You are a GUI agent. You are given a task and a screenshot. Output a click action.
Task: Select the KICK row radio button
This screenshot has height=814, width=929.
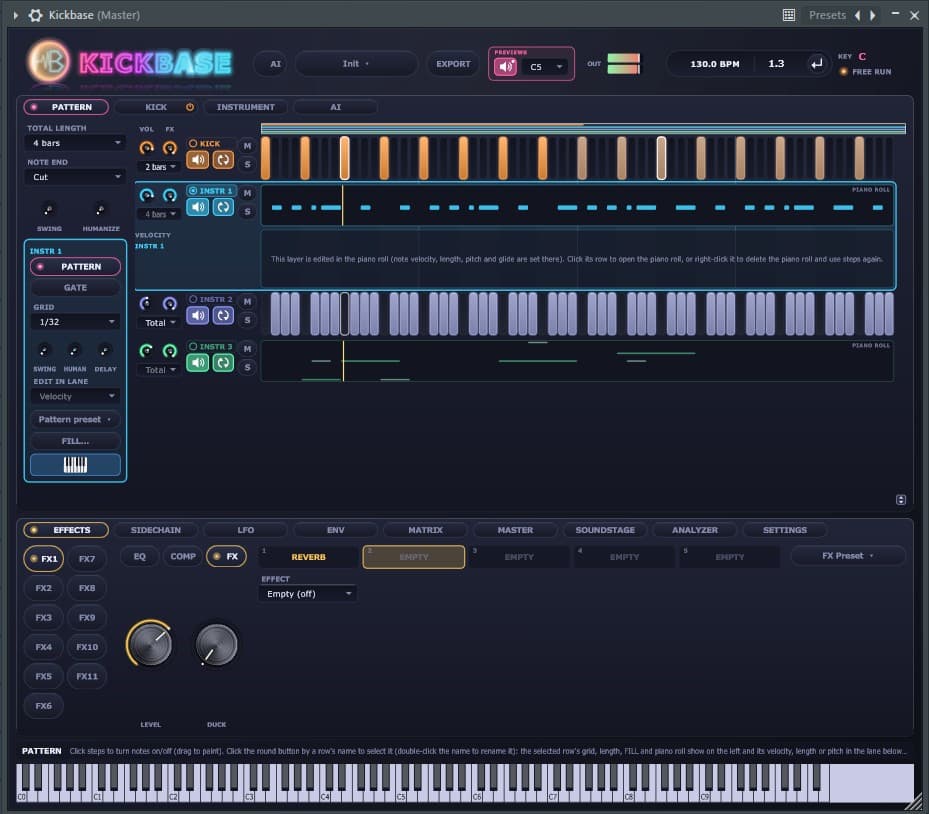(193, 143)
